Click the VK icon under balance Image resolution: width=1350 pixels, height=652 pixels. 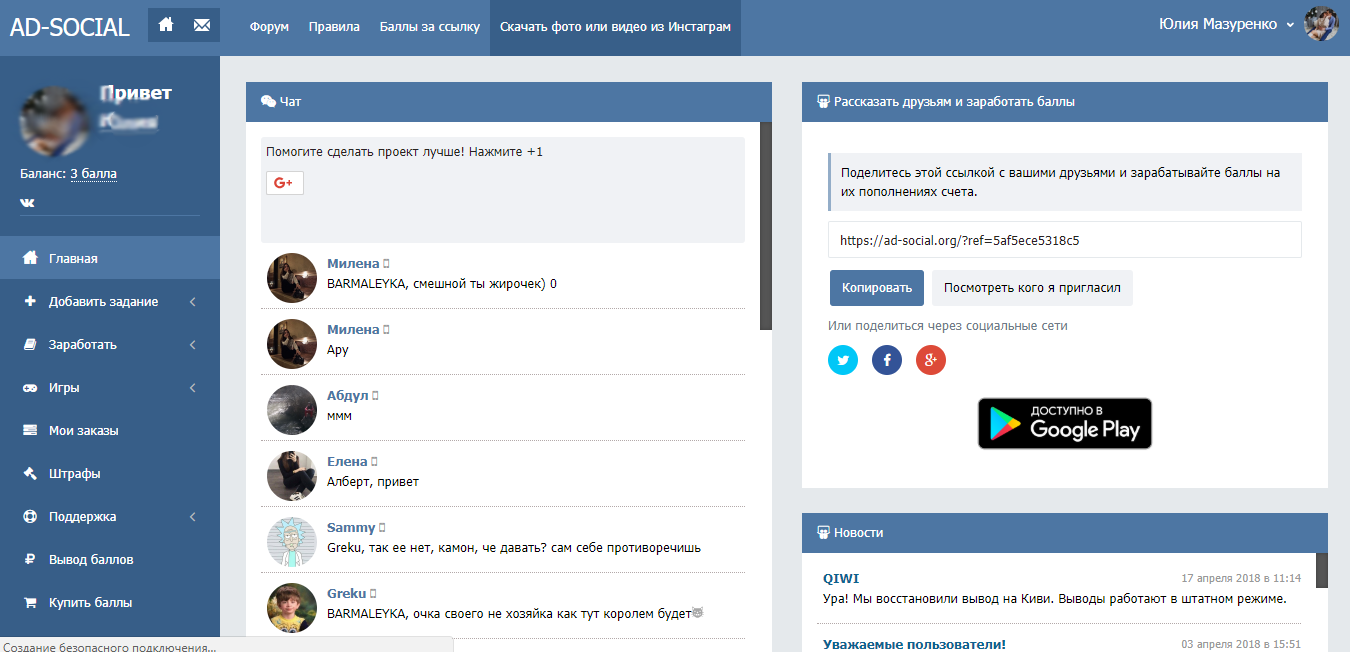27,203
